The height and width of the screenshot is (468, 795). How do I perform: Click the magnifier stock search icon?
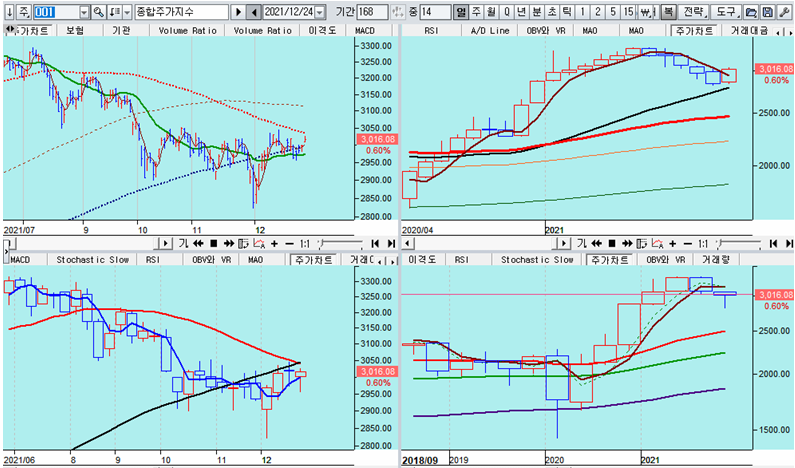pyautogui.click(x=99, y=12)
